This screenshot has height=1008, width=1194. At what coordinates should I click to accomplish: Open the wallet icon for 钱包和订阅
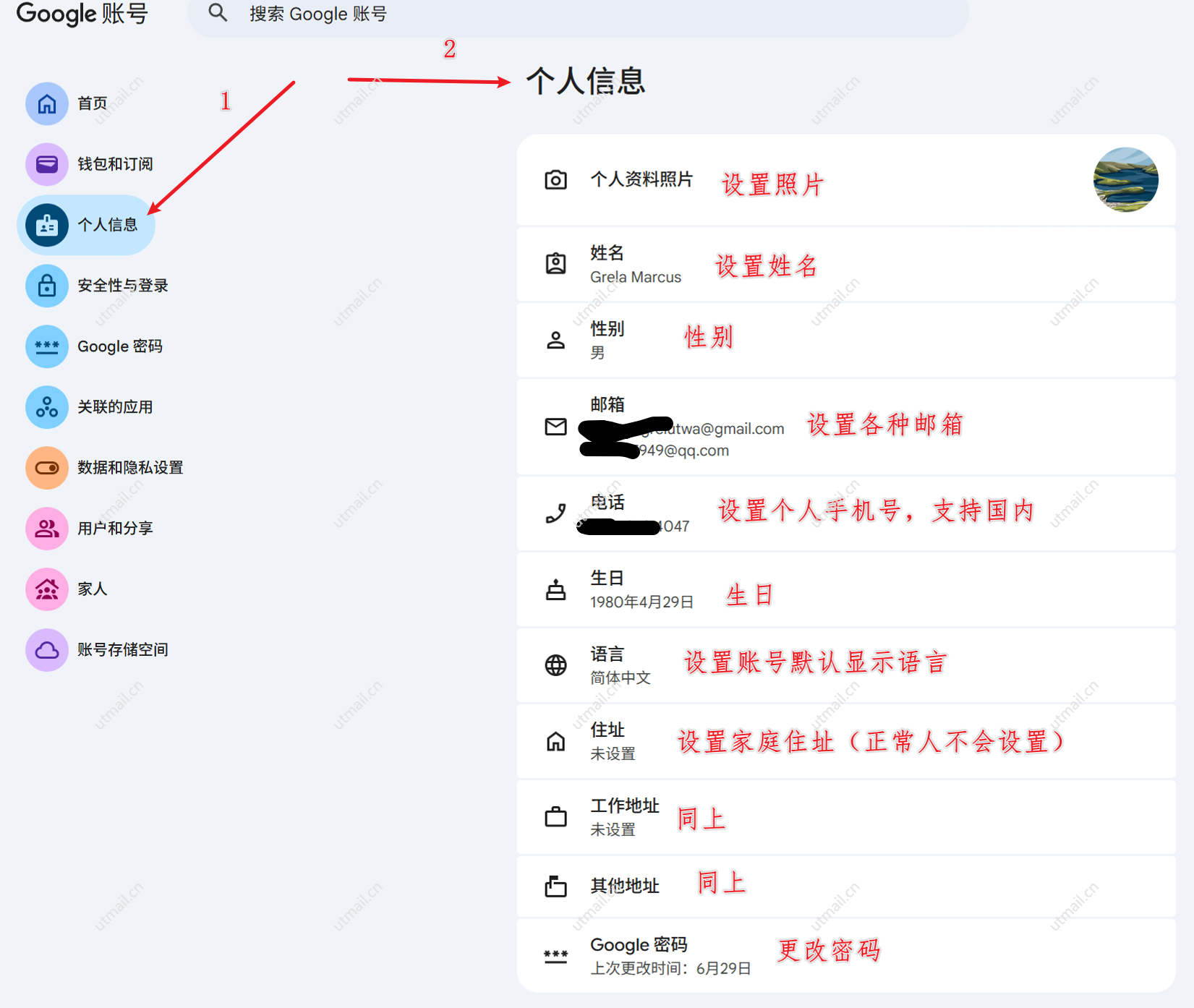click(x=47, y=164)
